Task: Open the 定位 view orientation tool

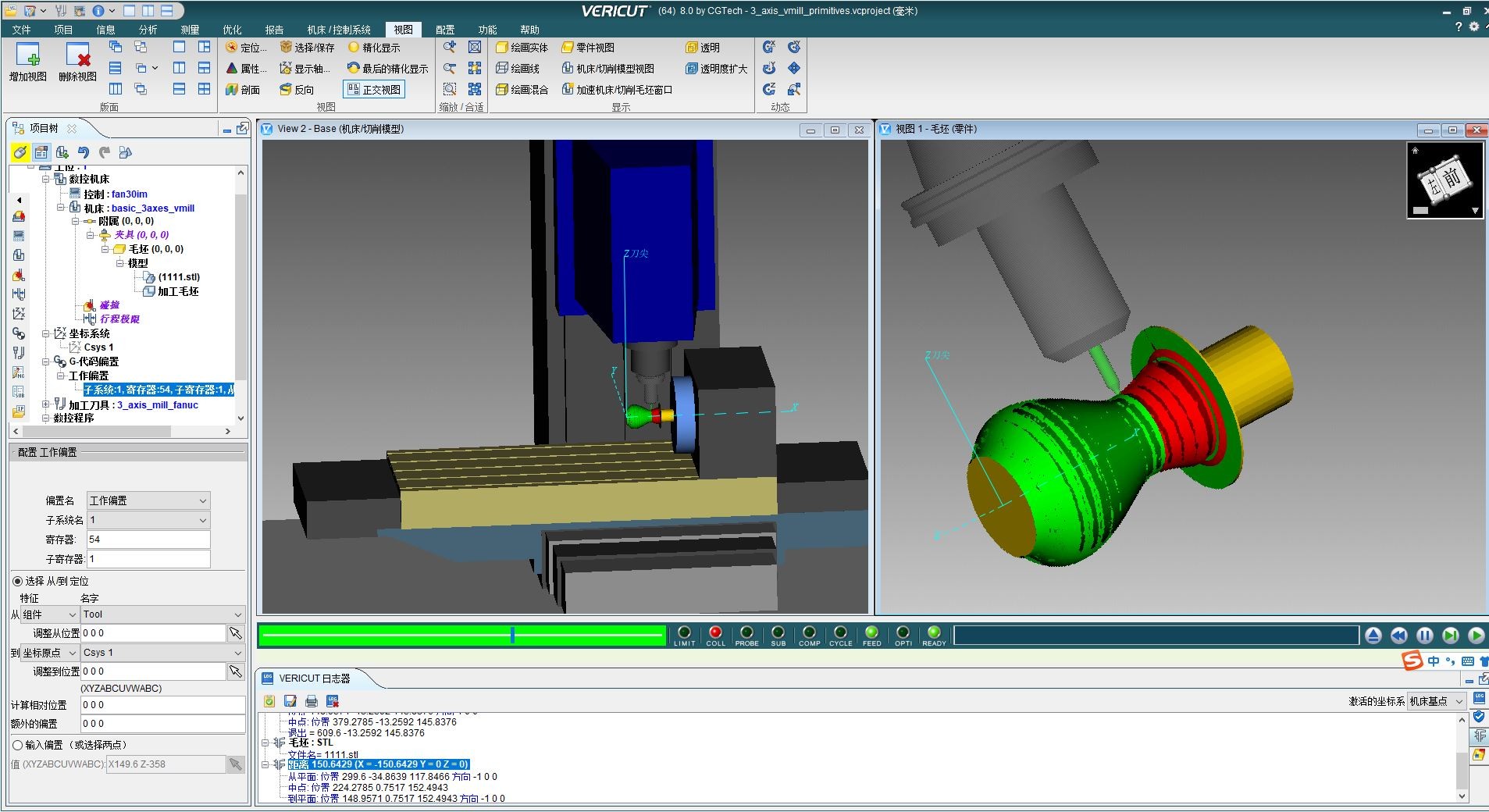Action: (x=246, y=48)
